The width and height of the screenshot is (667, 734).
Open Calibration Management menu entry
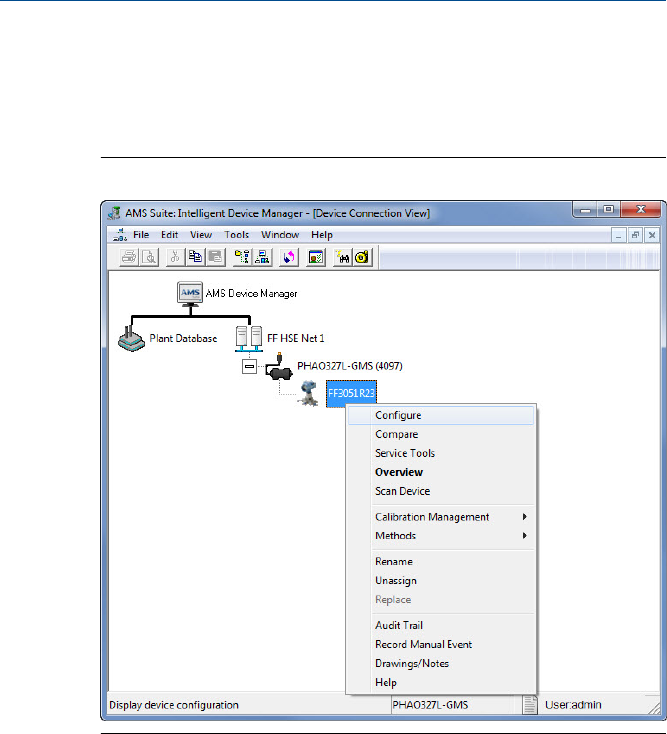(x=440, y=517)
